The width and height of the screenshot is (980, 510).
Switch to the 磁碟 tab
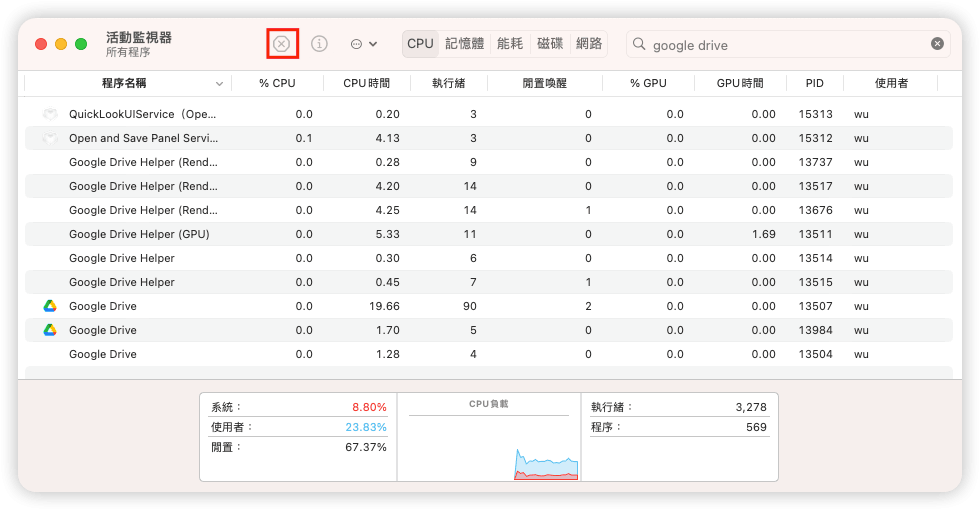[550, 44]
